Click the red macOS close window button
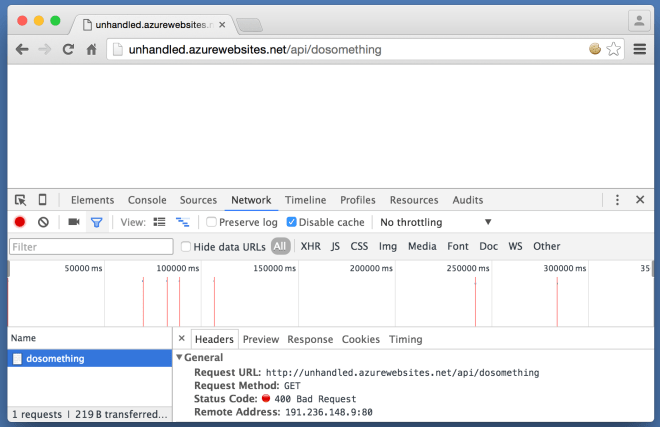Image resolution: width=660 pixels, height=427 pixels. (22, 20)
